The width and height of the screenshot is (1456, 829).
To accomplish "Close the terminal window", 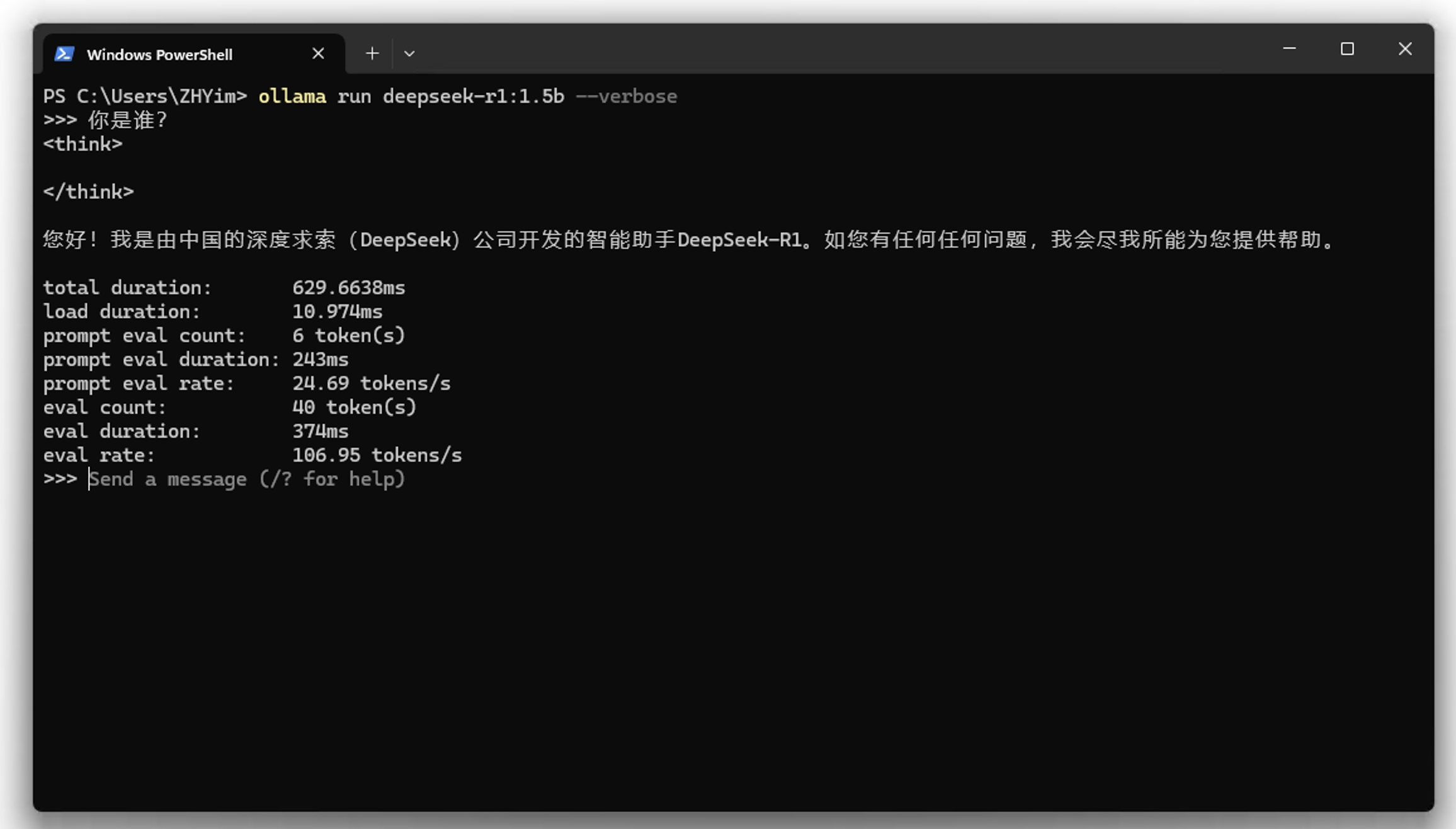I will tap(1405, 49).
